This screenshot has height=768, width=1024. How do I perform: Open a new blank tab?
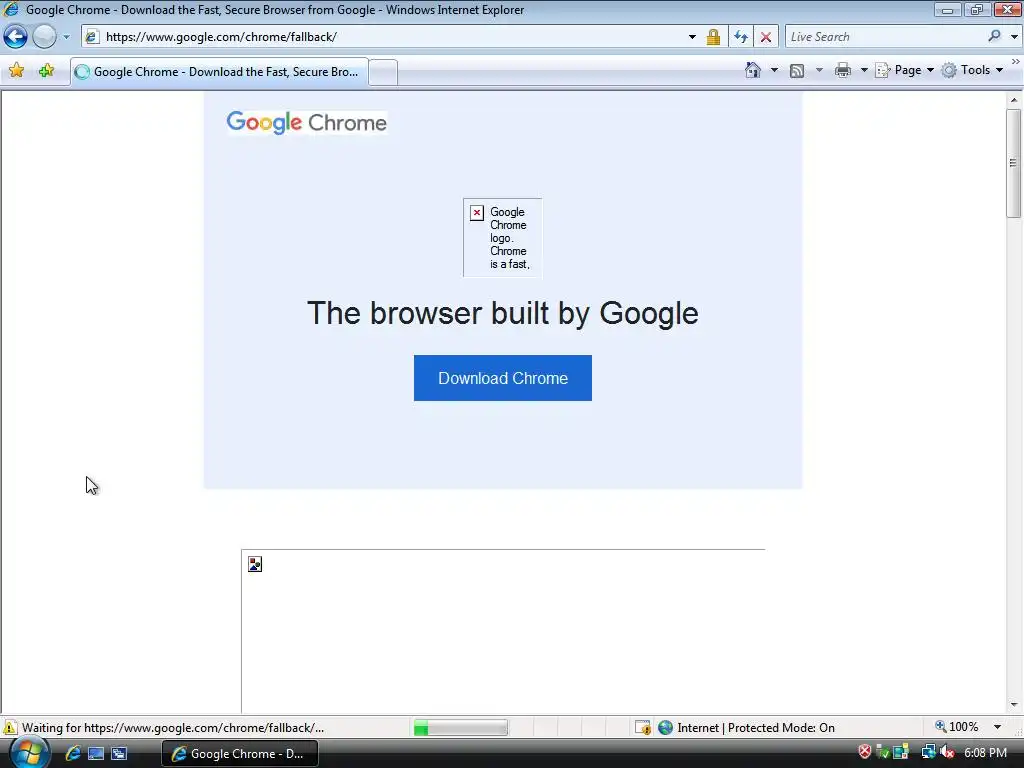tap(383, 72)
